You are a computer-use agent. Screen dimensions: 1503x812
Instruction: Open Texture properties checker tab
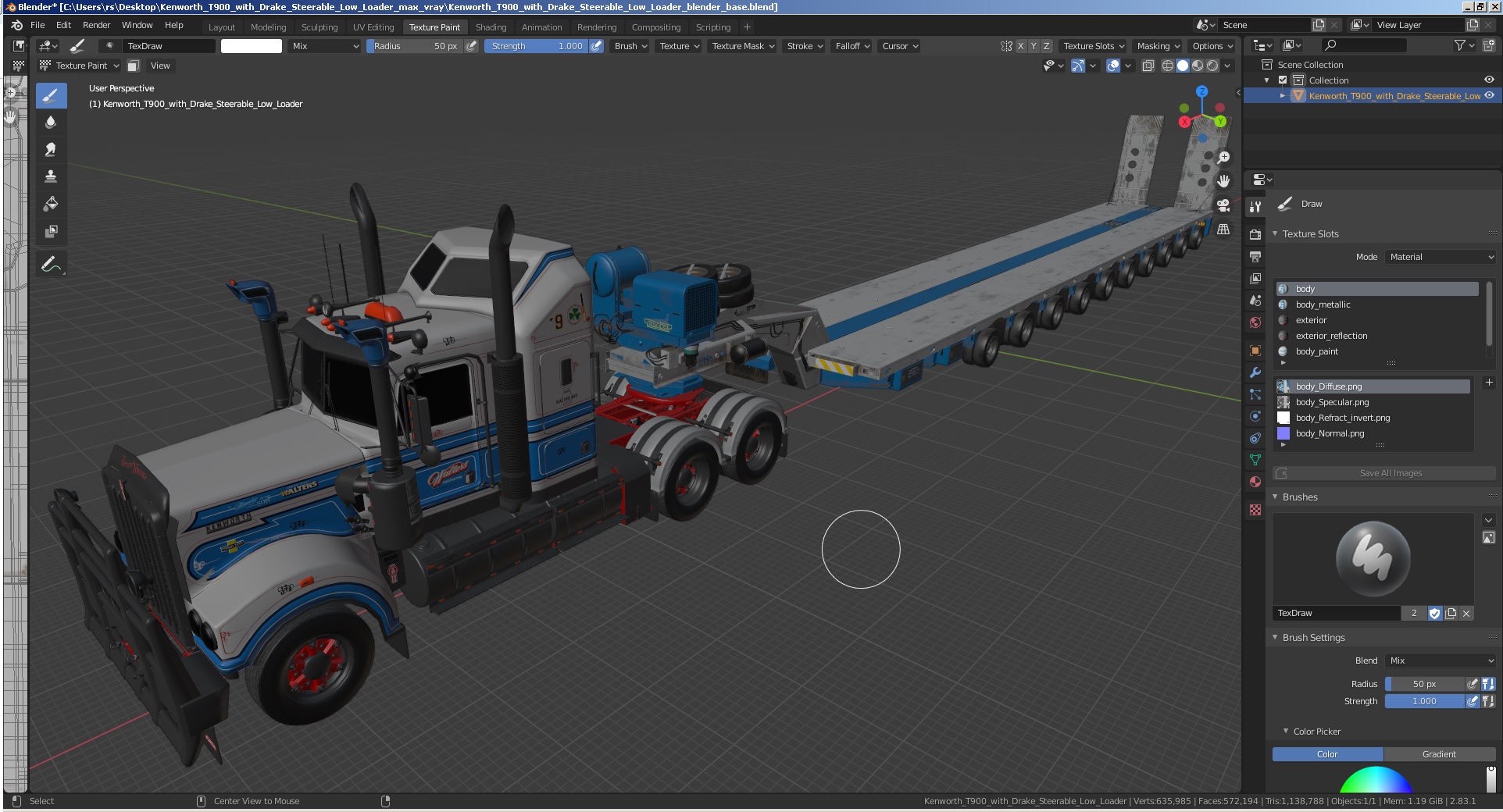point(1255,510)
